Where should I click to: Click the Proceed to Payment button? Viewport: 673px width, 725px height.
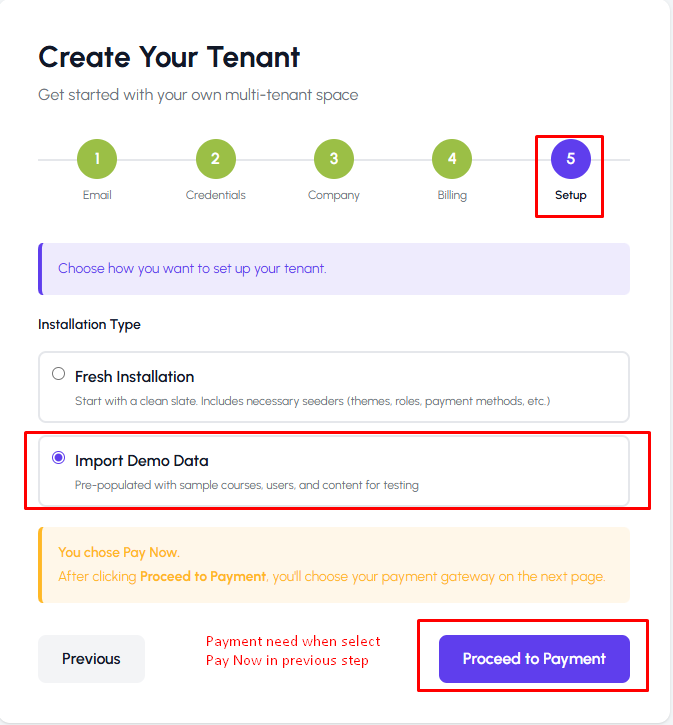[534, 659]
